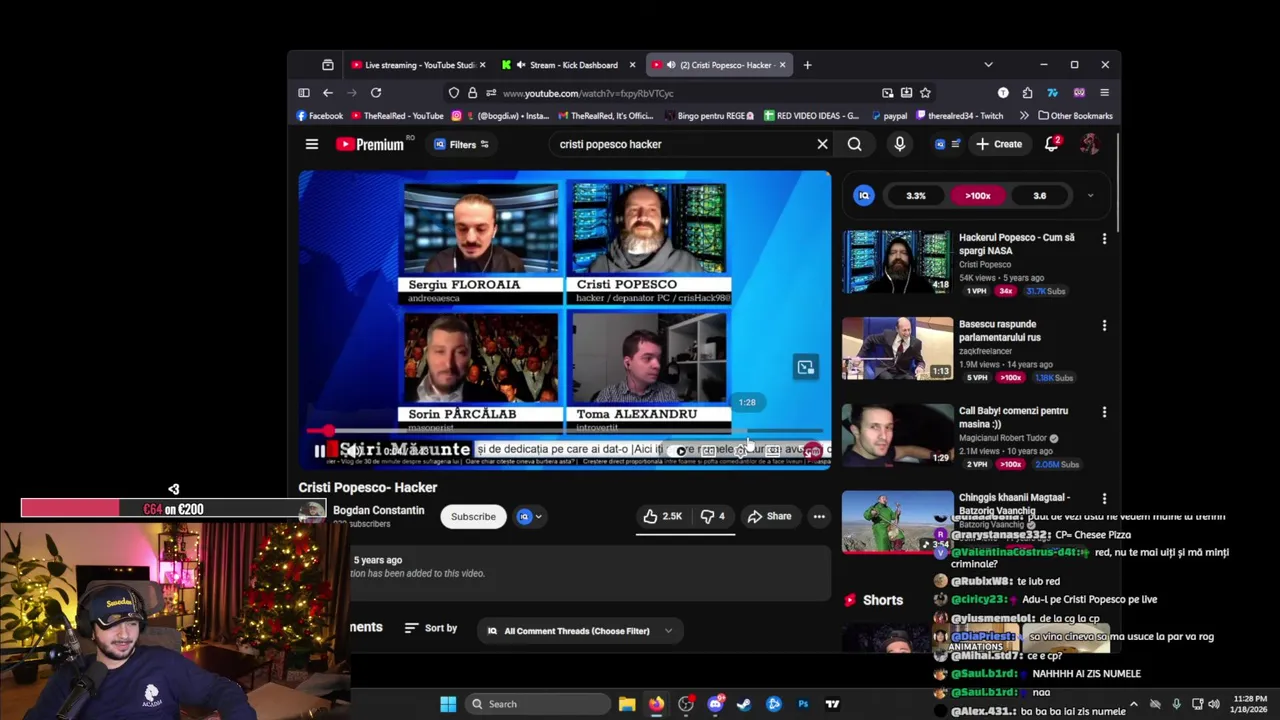Open options for Basescu raspunde video

[1104, 325]
